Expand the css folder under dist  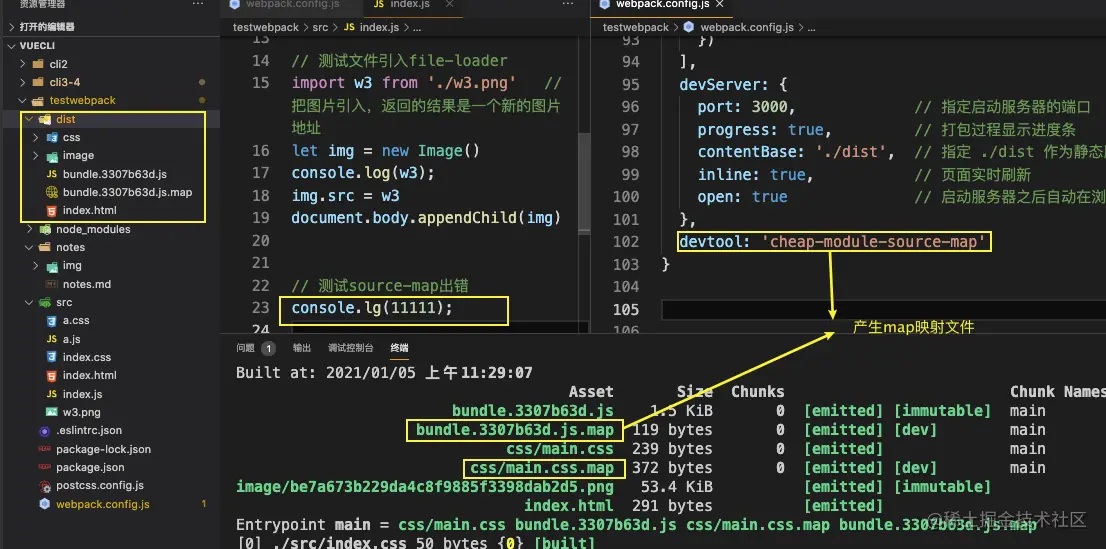pyautogui.click(x=35, y=137)
